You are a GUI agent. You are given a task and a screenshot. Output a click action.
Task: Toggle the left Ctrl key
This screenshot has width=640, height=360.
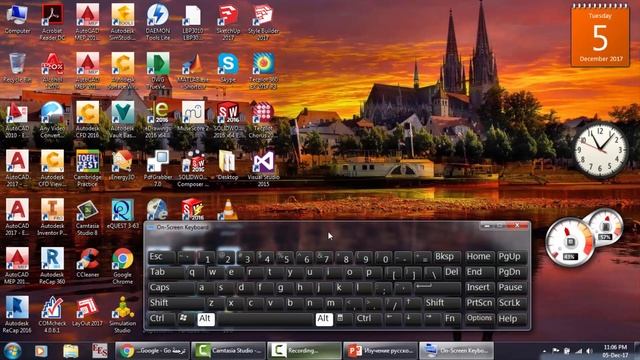161,318
